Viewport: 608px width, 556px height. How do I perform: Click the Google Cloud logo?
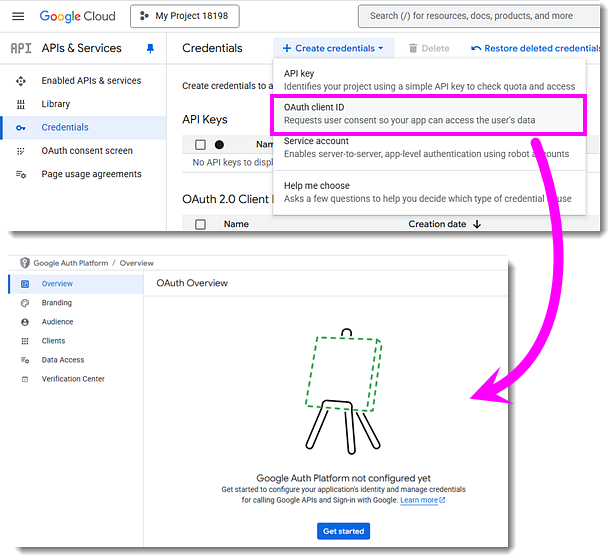pos(78,16)
